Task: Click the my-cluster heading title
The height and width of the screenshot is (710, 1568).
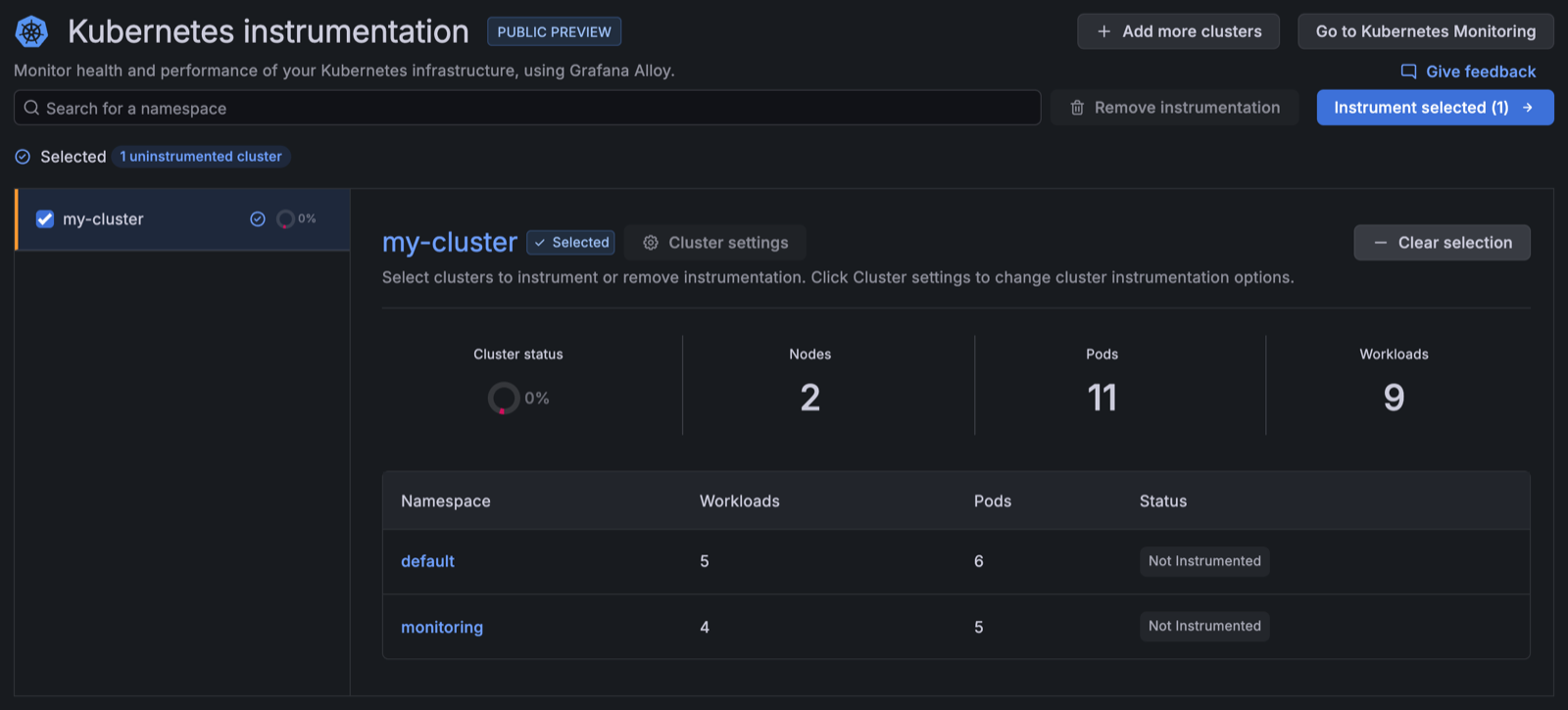Action: coord(450,242)
